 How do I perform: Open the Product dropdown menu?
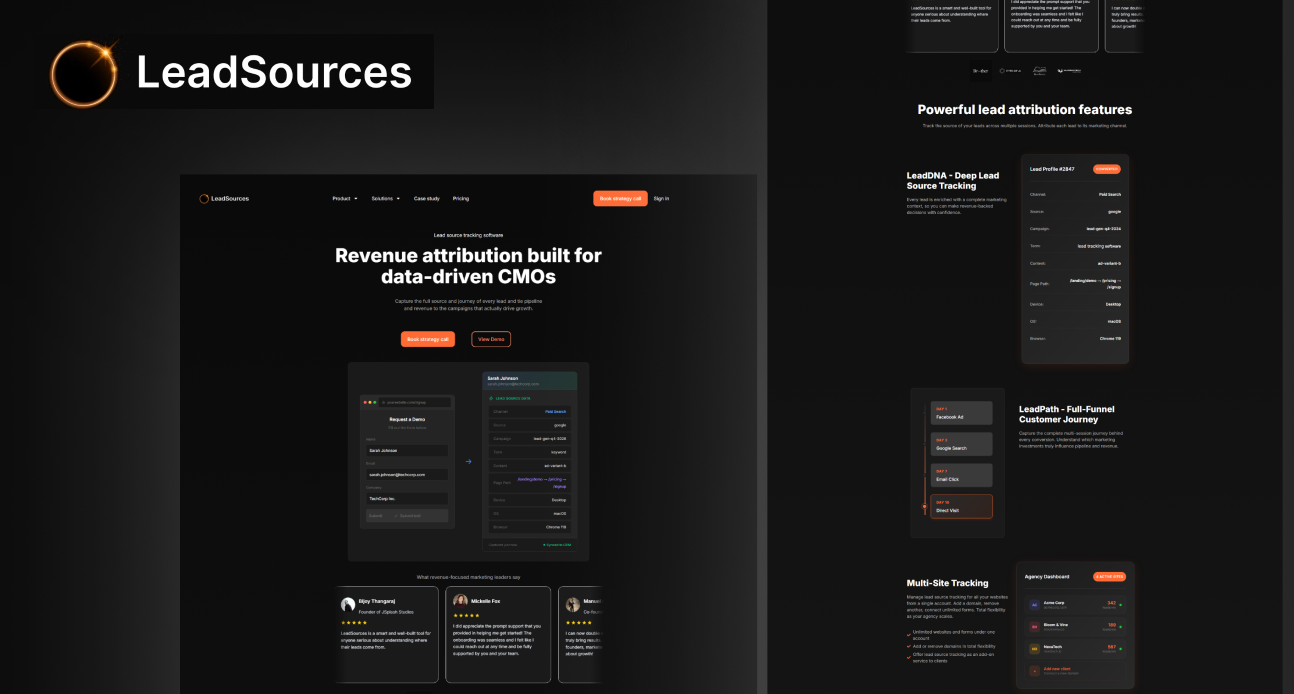tap(345, 199)
